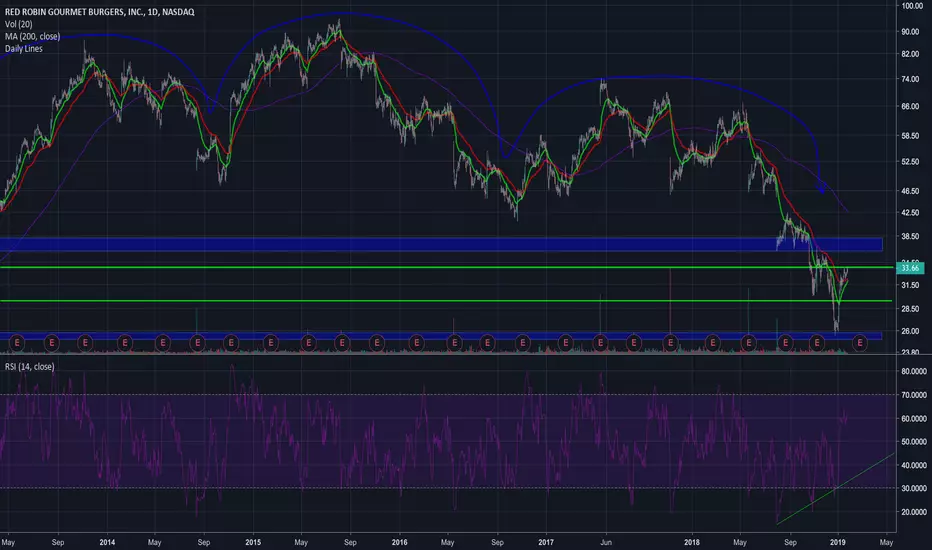
Task: Click the 66.00 price axis label
Action: [x=910, y=106]
